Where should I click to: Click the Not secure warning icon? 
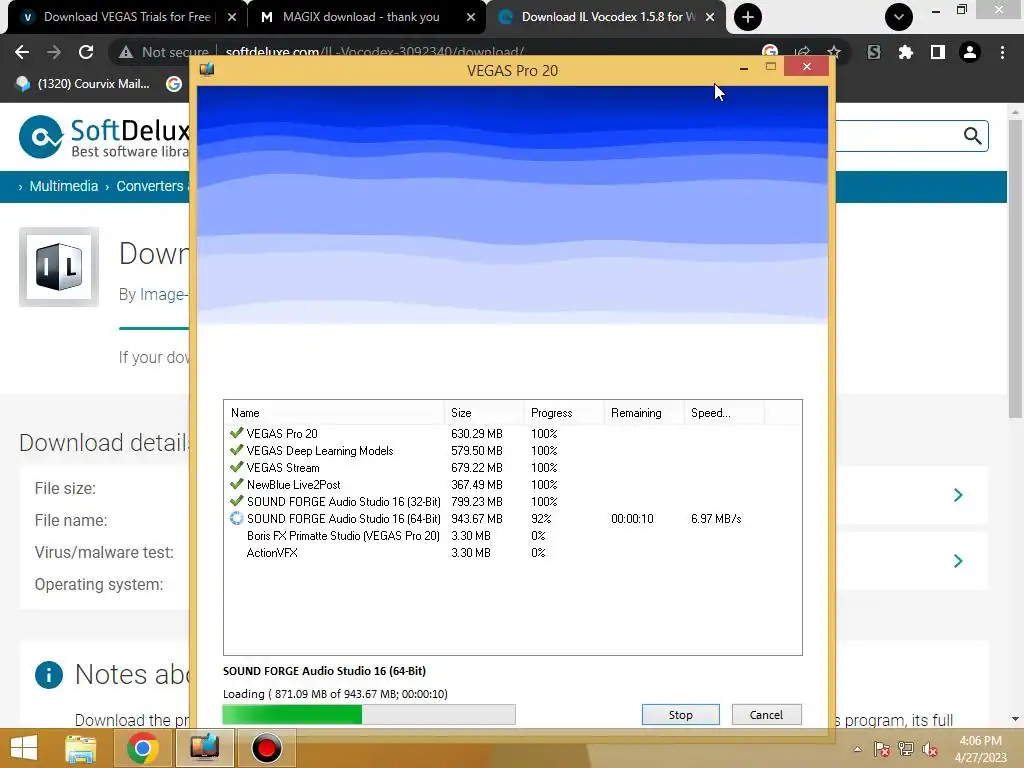click(x=126, y=52)
